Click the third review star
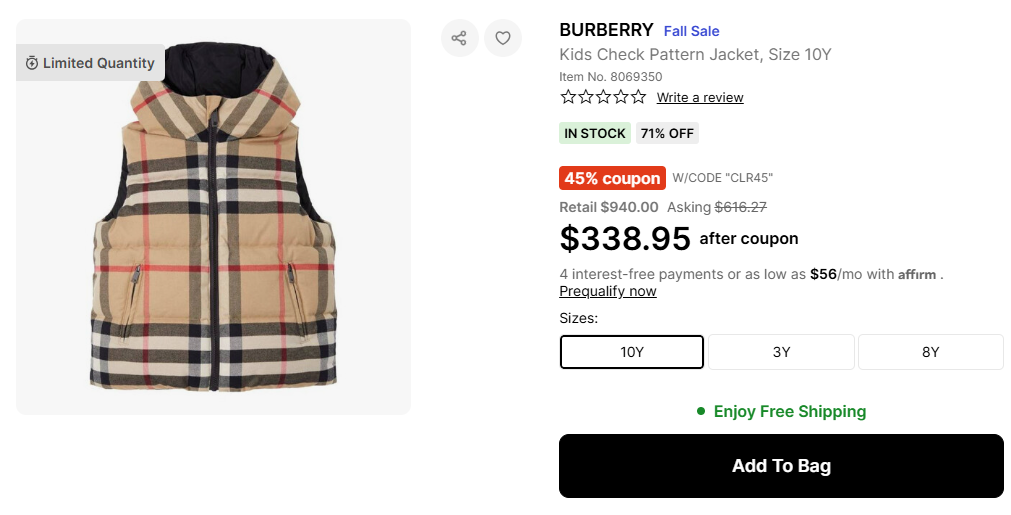The width and height of the screenshot is (1011, 515). (x=603, y=97)
